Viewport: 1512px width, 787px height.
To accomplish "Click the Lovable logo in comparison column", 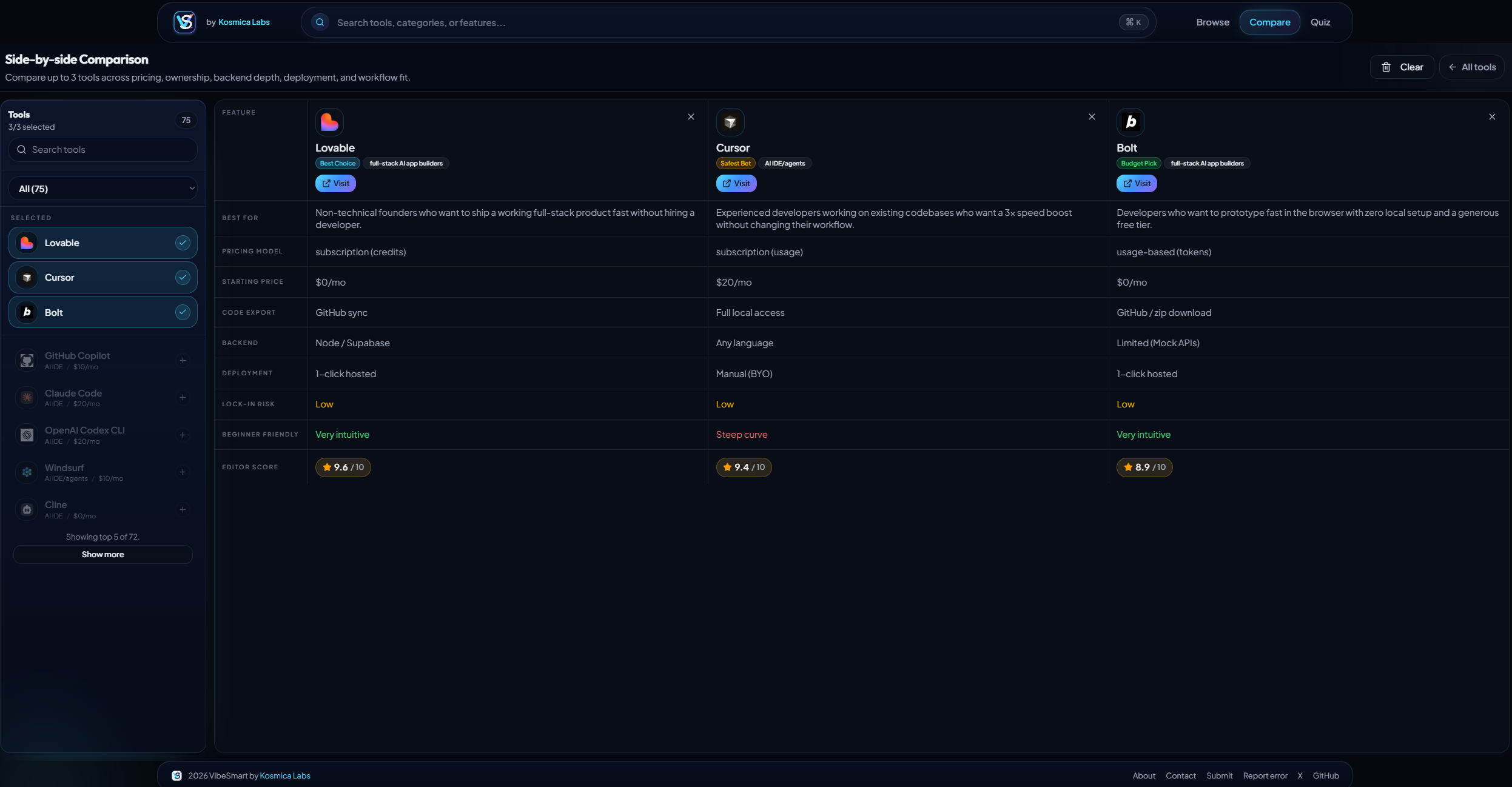I will click(329, 122).
